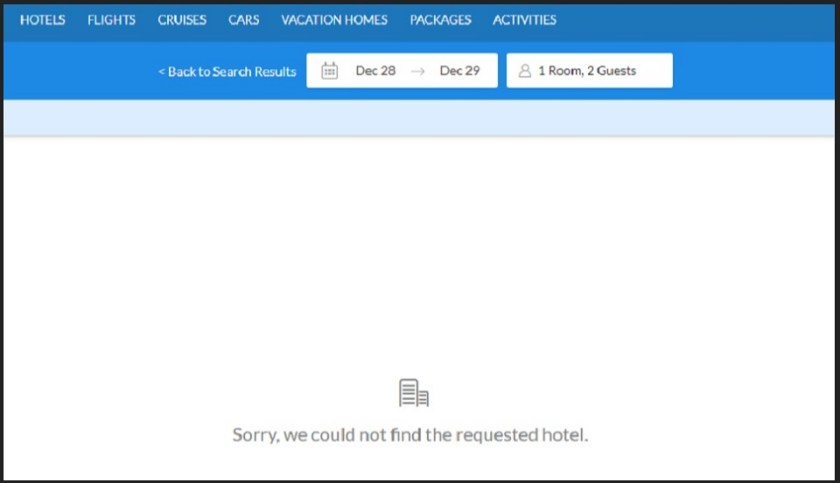Screen dimensions: 840x483
Task: Change the Dec 28 check-in date
Action: [x=376, y=71]
